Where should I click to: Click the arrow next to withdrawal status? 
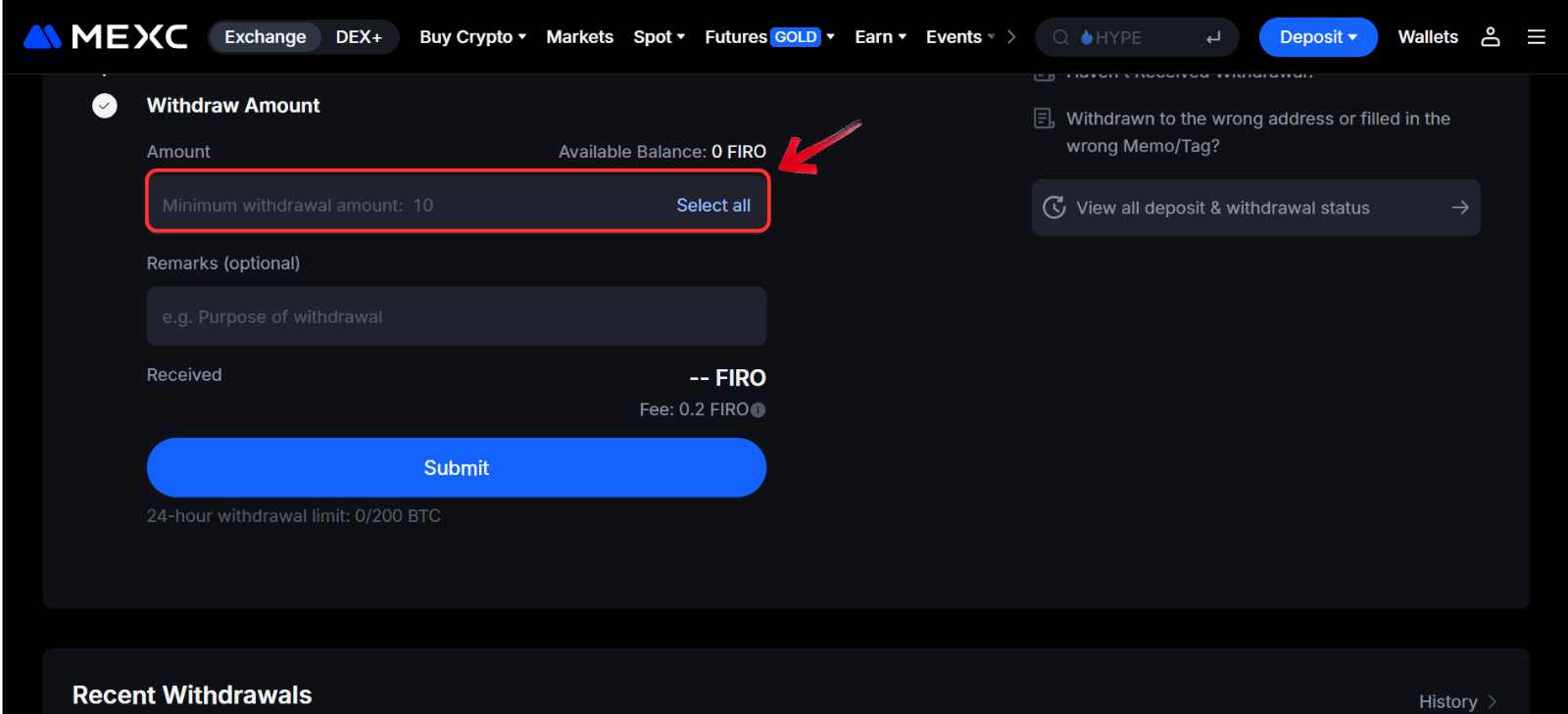click(1460, 208)
